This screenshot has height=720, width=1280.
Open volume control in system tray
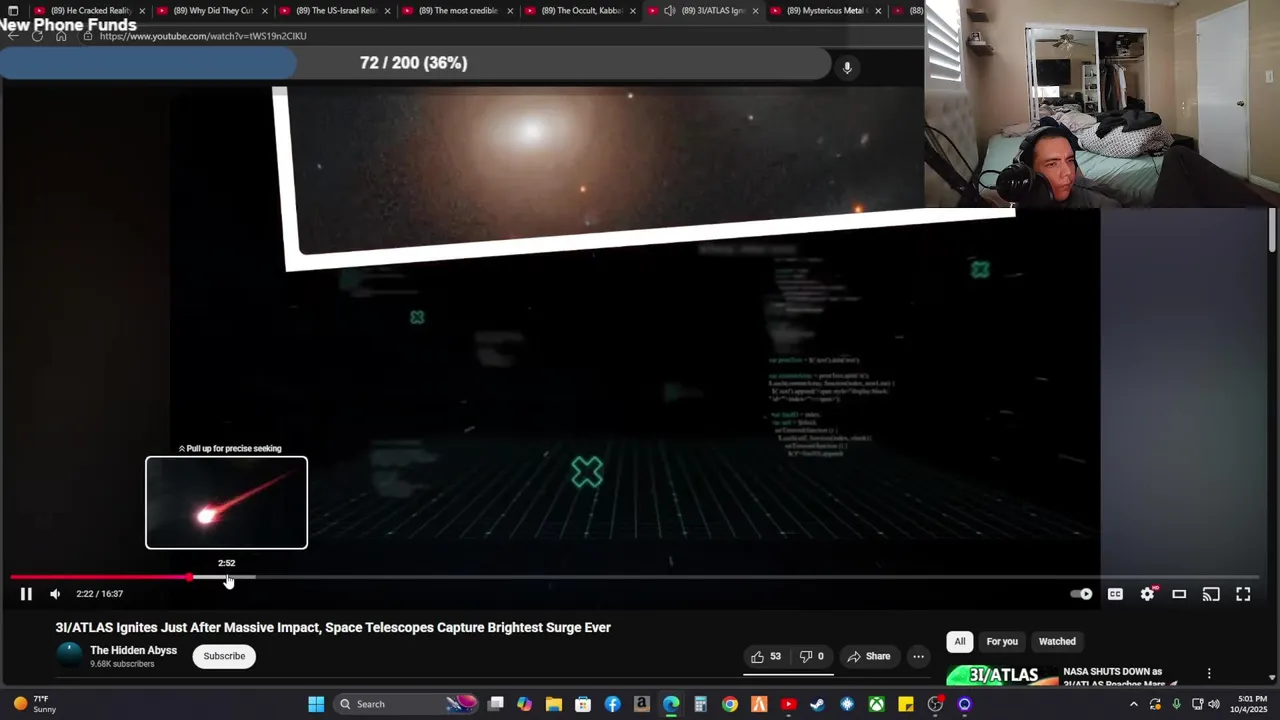click(x=1214, y=704)
